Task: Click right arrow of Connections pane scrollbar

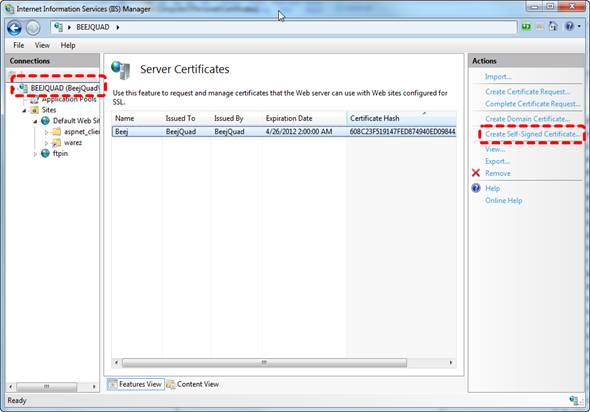Action: click(x=94, y=386)
